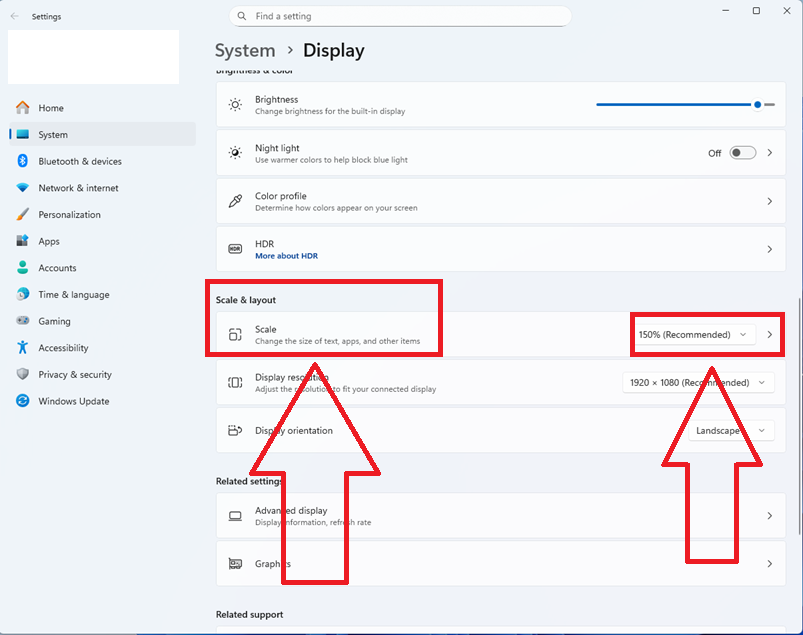
Task: Click System in the breadcrumb
Action: [x=245, y=51]
